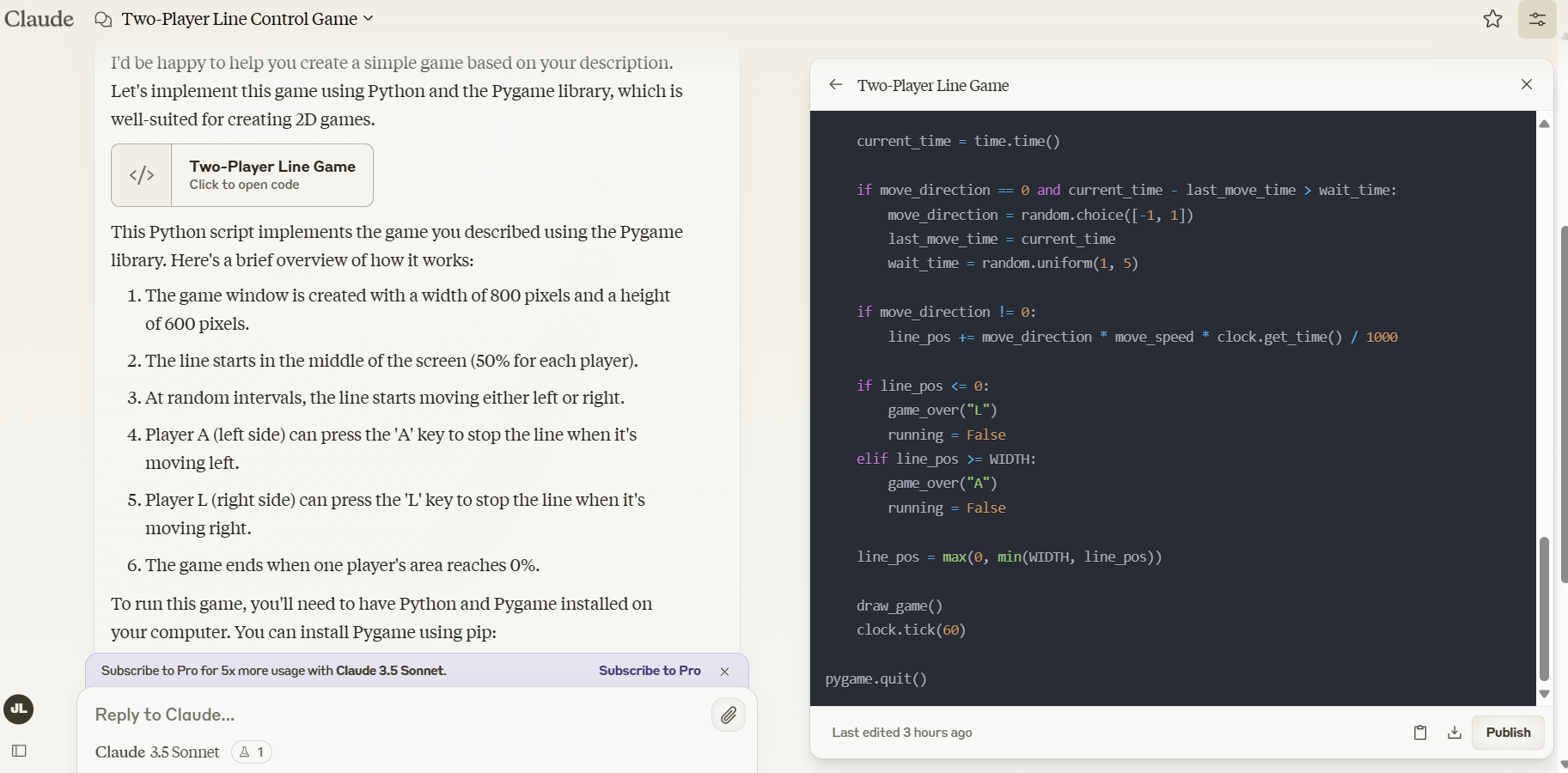Image resolution: width=1568 pixels, height=773 pixels.
Task: Click the code brackets icon on artifact card
Action: [x=142, y=175]
